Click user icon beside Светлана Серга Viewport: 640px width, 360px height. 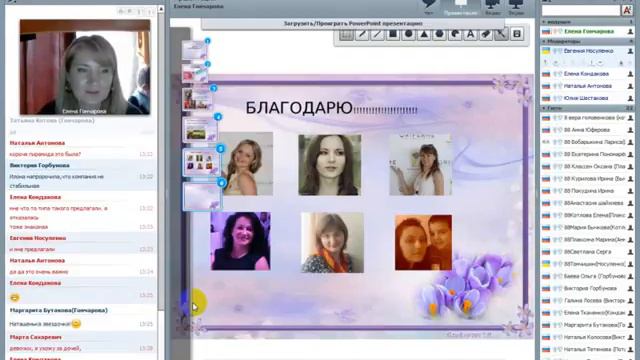[630, 252]
